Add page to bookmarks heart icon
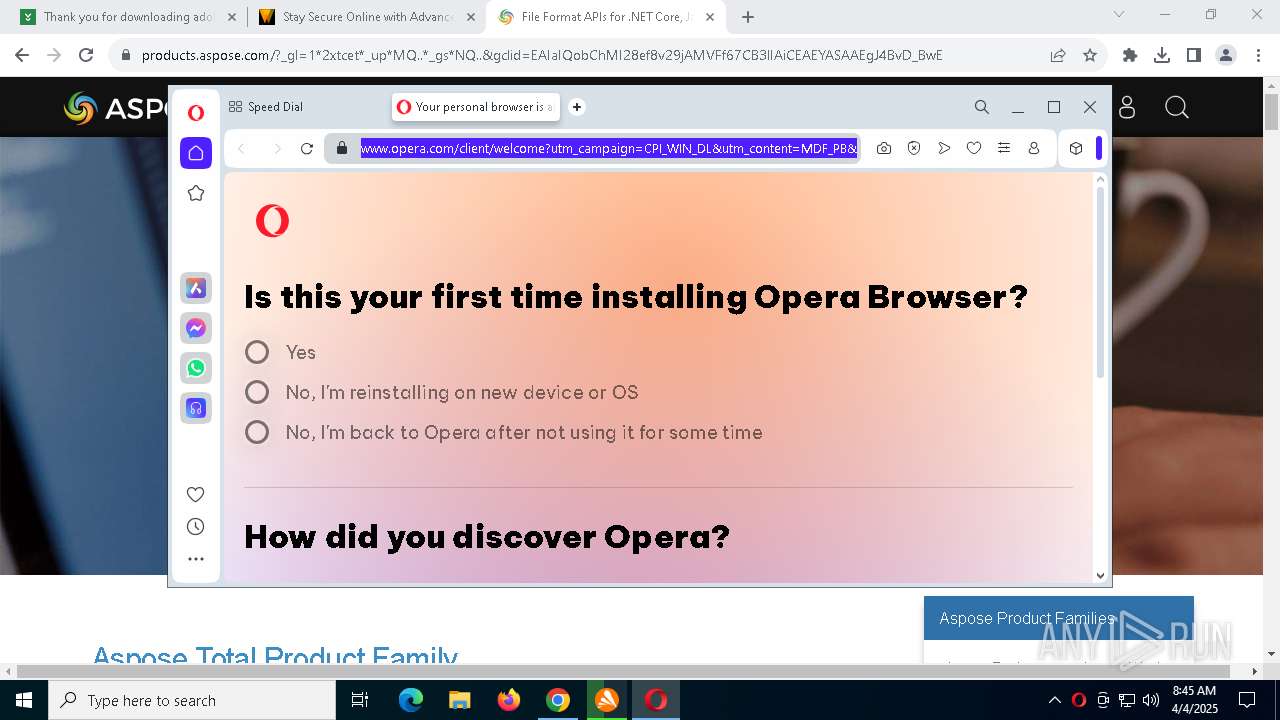 click(974, 148)
